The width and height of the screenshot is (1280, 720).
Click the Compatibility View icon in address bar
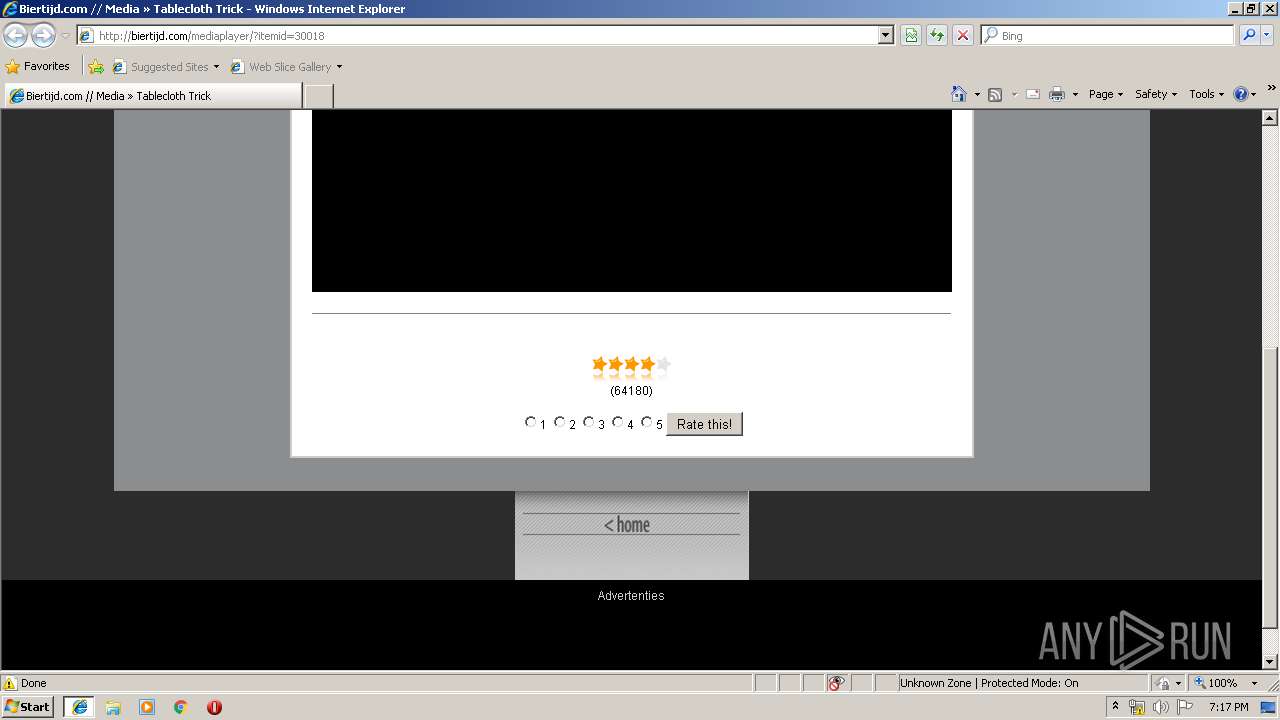tap(911, 35)
